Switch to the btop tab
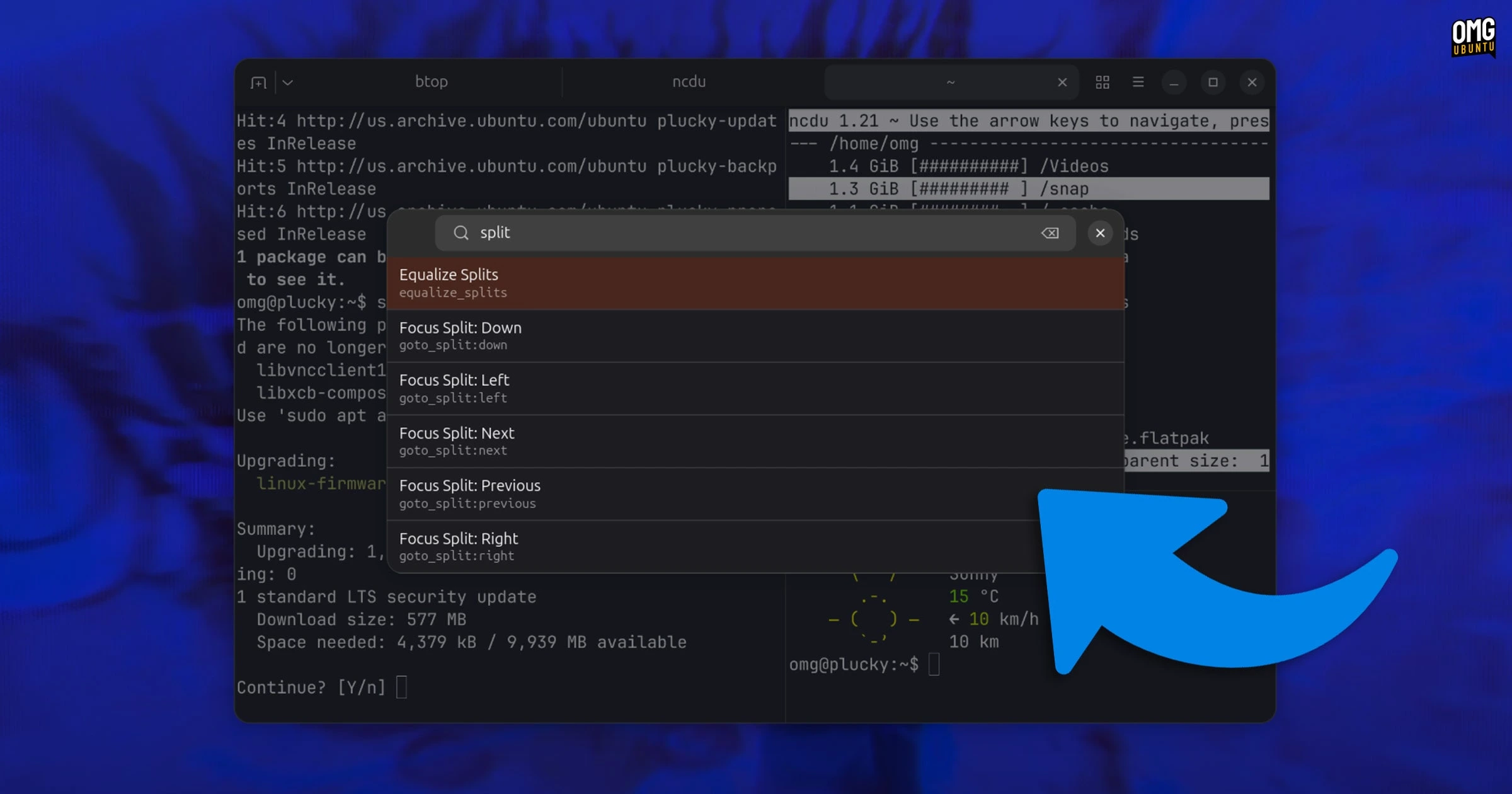 (x=431, y=82)
